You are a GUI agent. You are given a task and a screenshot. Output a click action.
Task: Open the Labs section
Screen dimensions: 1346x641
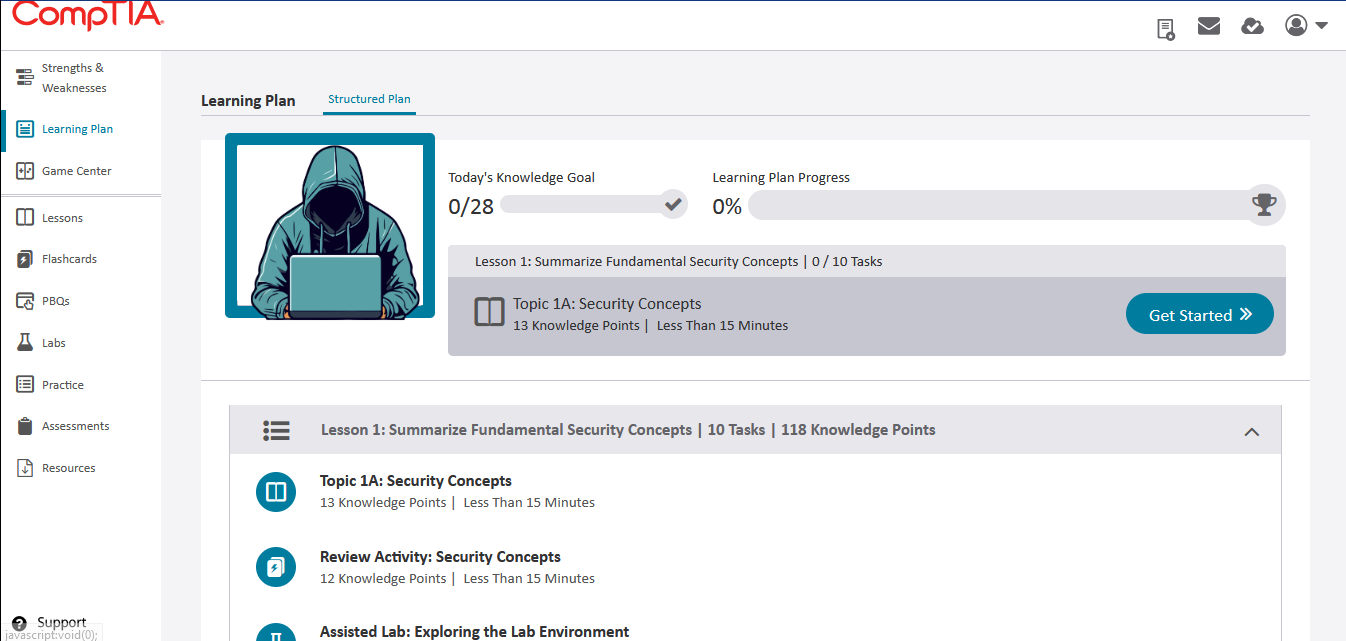pos(52,342)
